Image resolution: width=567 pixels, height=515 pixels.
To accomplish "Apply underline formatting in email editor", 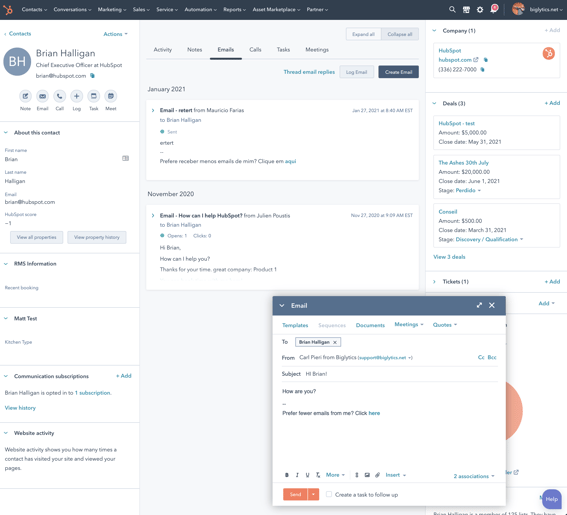I will point(307,475).
